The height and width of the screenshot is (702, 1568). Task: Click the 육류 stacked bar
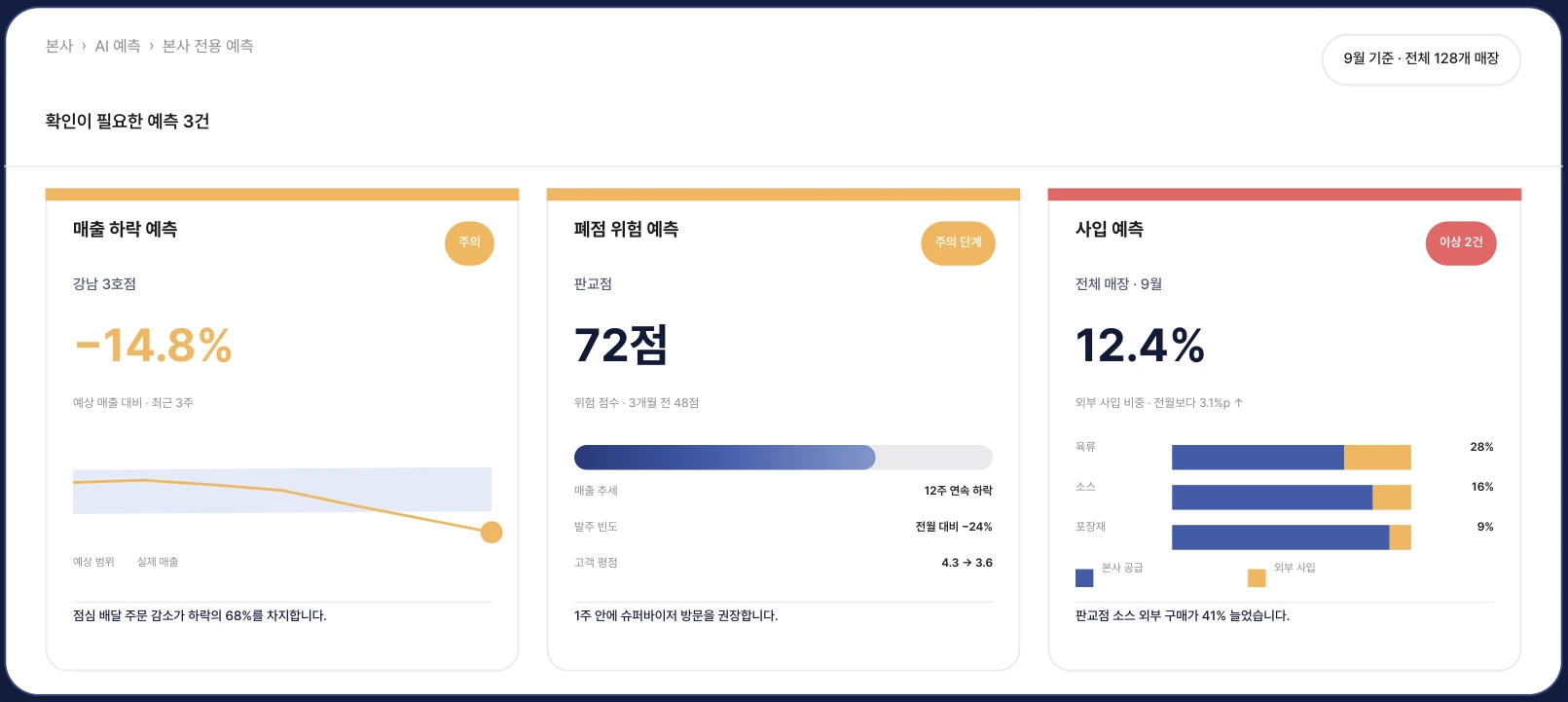(1292, 458)
